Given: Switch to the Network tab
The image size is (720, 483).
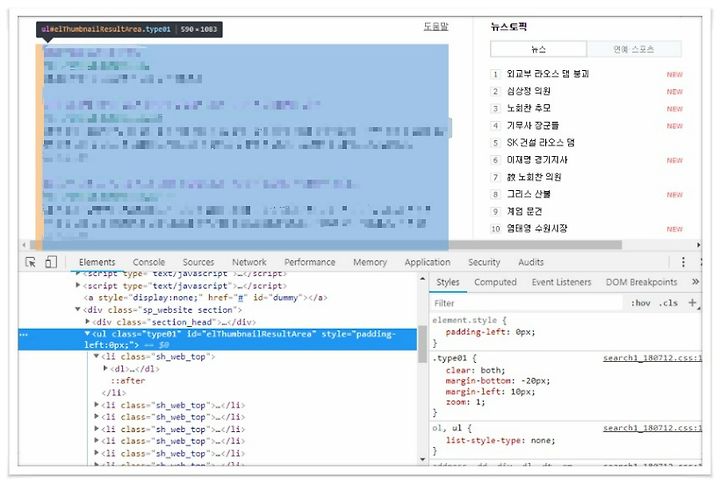Looking at the screenshot, I should [x=249, y=262].
